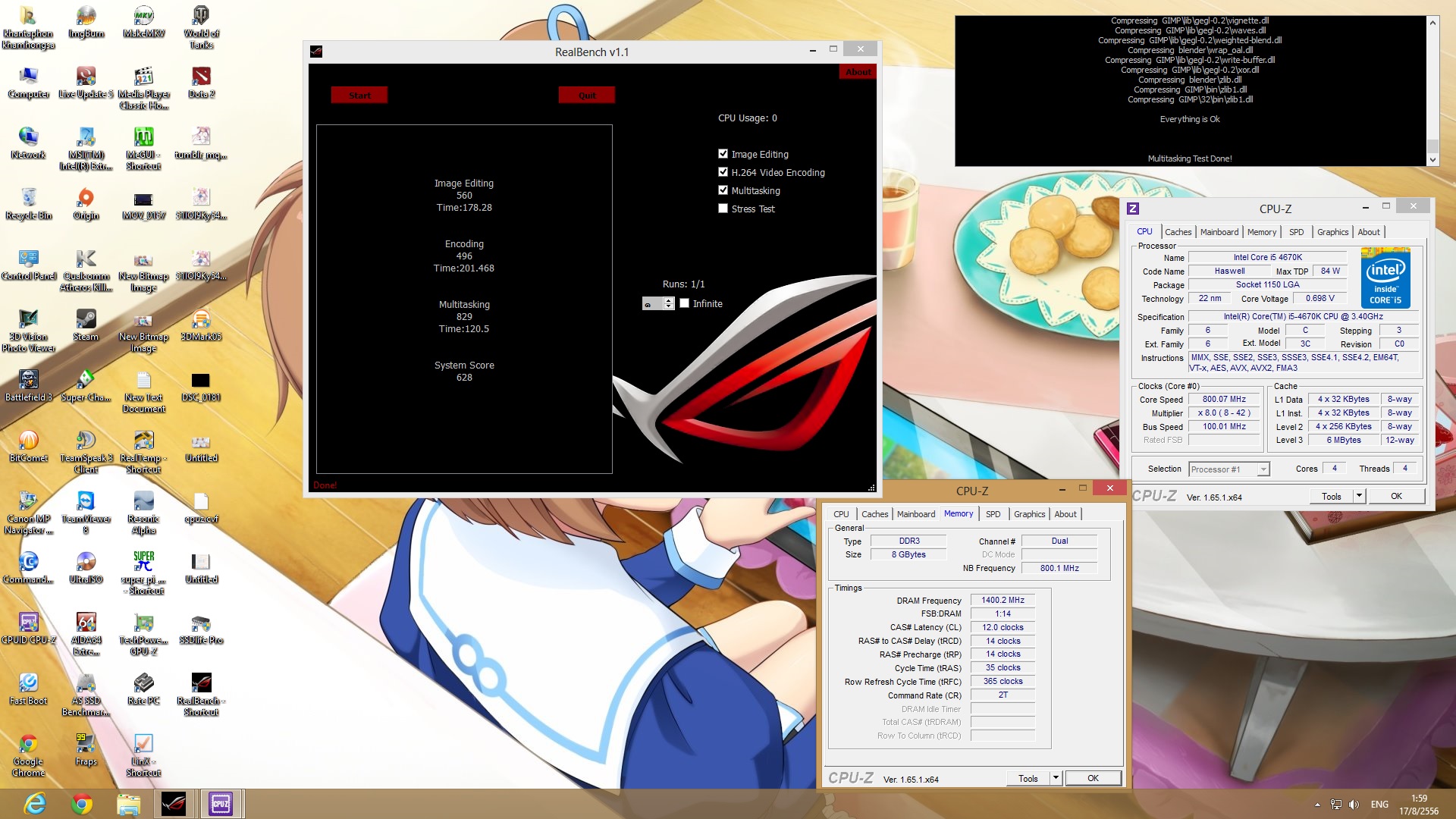Open the Recycle Bin icon
Screen dimensions: 1456x819
click(x=29, y=199)
